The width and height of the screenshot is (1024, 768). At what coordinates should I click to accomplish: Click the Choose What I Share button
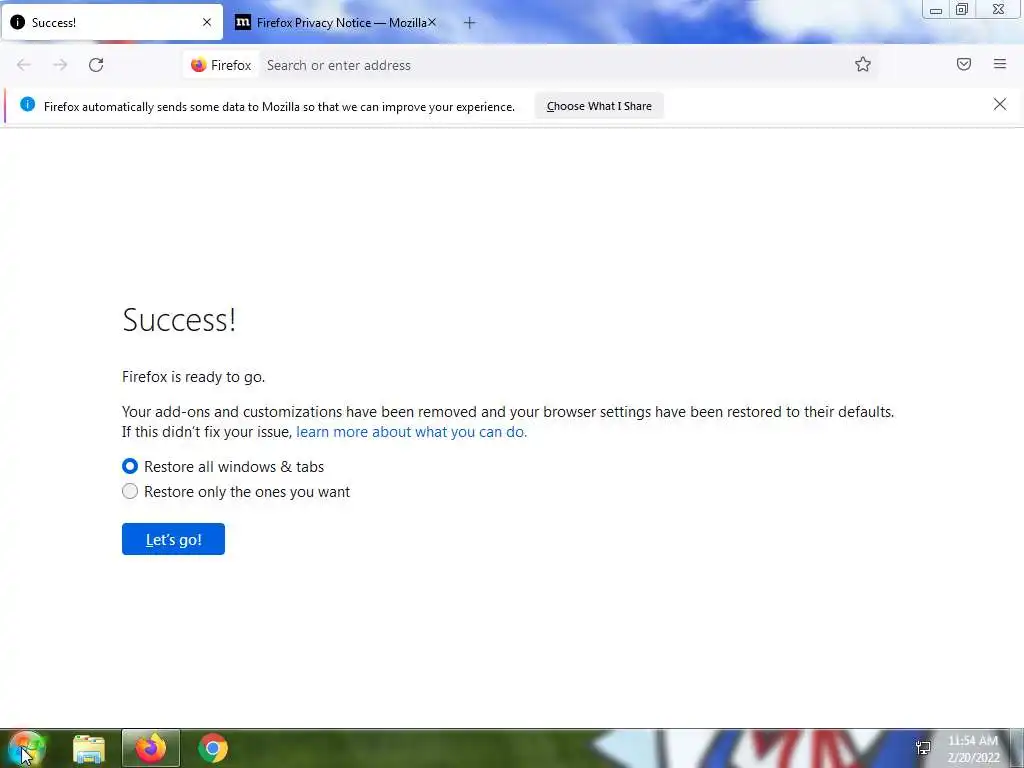[x=599, y=106]
